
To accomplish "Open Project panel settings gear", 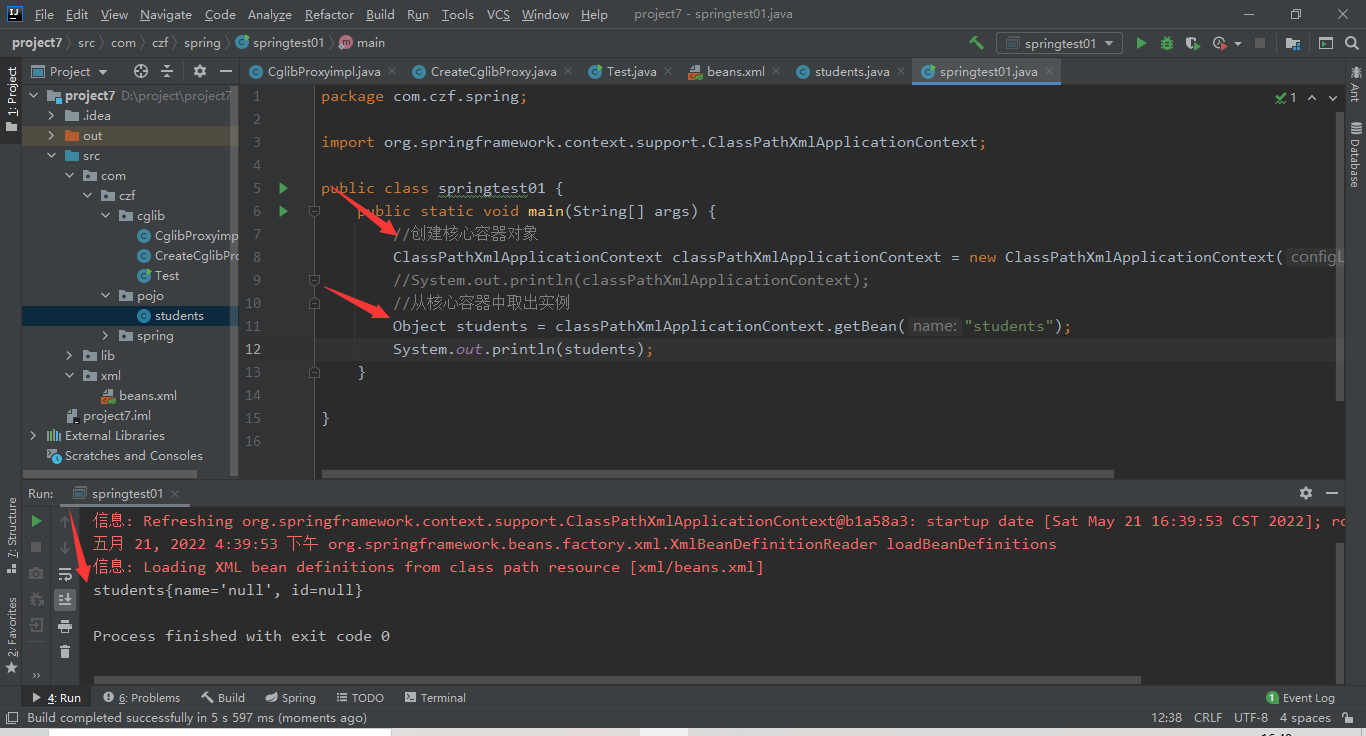I will pyautogui.click(x=200, y=71).
